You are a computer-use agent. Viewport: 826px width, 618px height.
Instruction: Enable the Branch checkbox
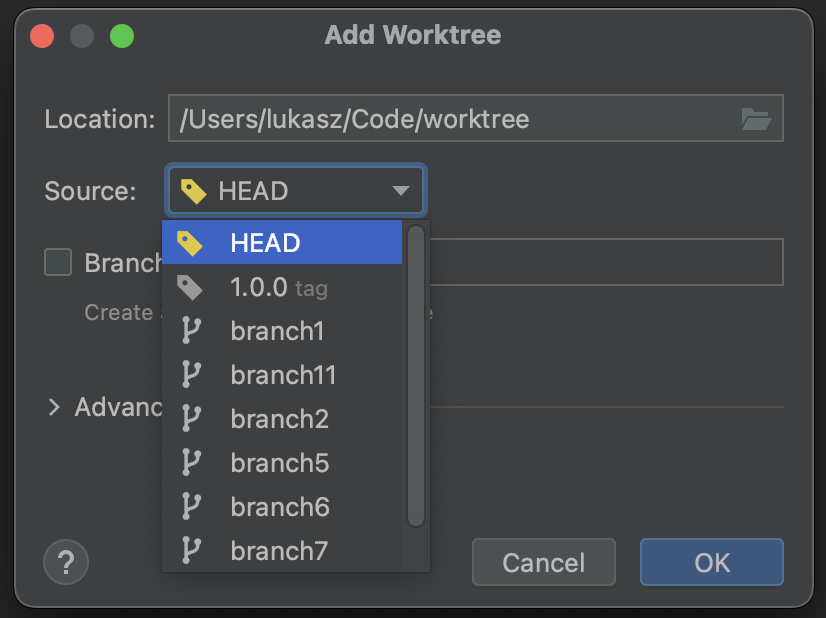point(57,262)
